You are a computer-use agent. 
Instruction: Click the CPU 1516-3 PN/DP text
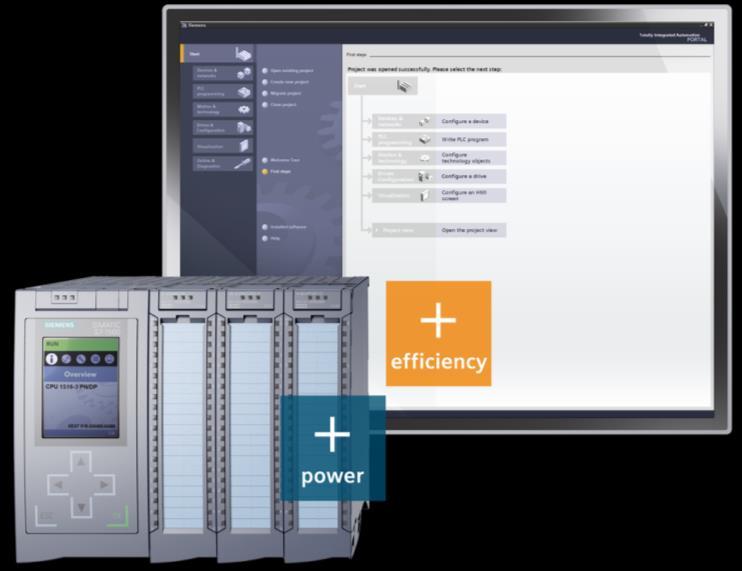point(71,387)
